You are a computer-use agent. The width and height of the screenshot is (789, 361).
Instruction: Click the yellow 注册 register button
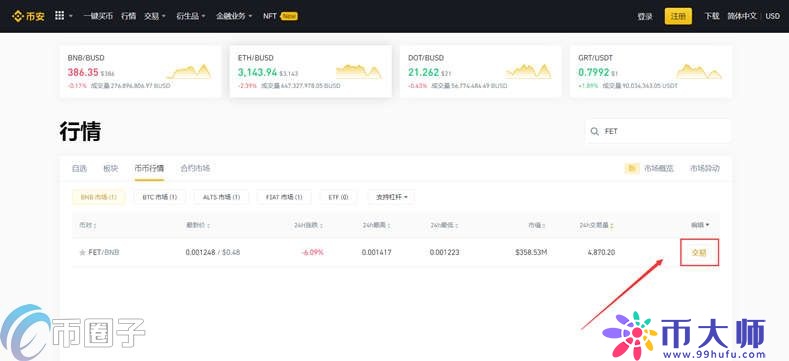tap(678, 16)
